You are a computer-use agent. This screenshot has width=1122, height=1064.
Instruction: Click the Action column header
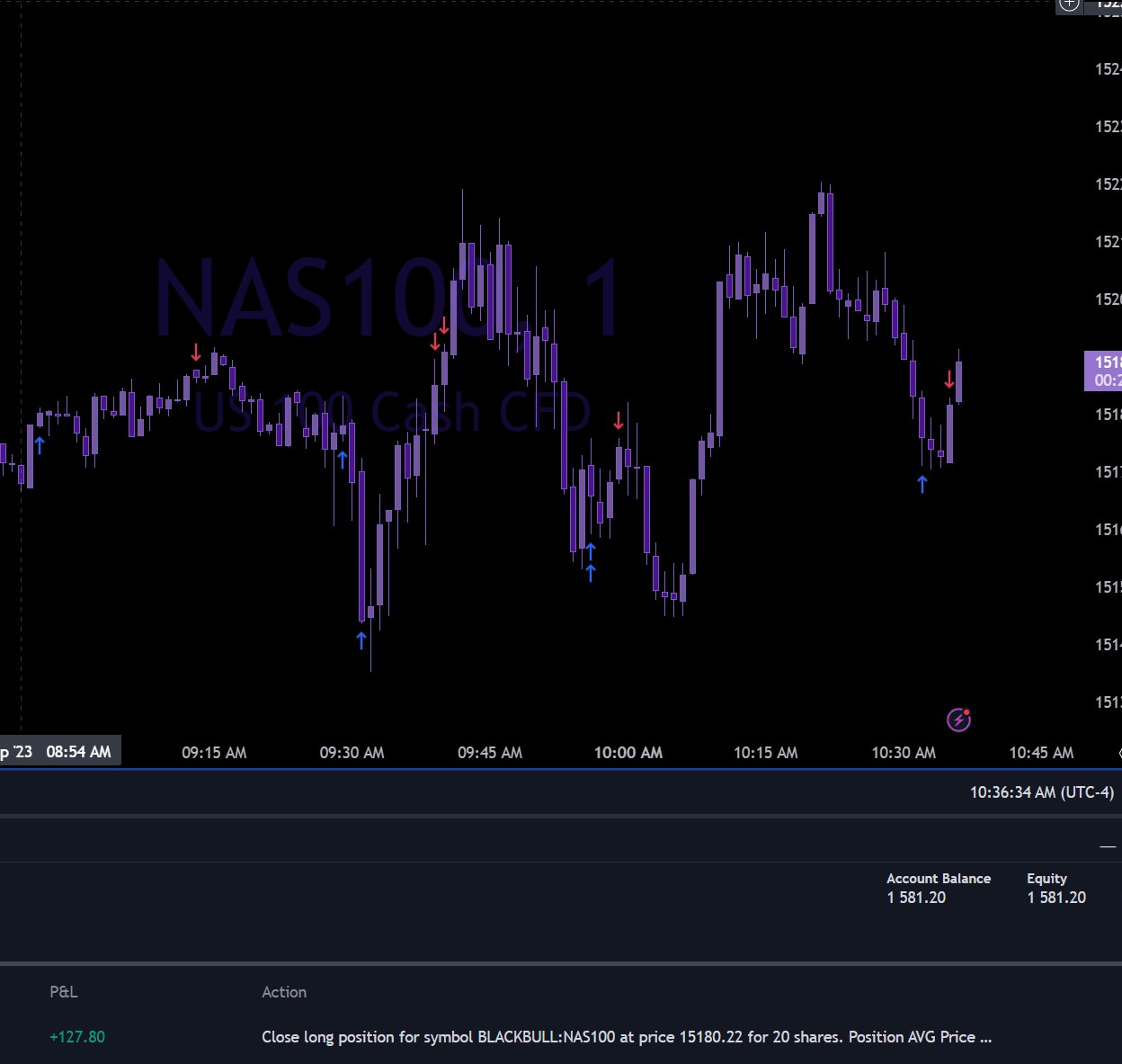[x=284, y=992]
